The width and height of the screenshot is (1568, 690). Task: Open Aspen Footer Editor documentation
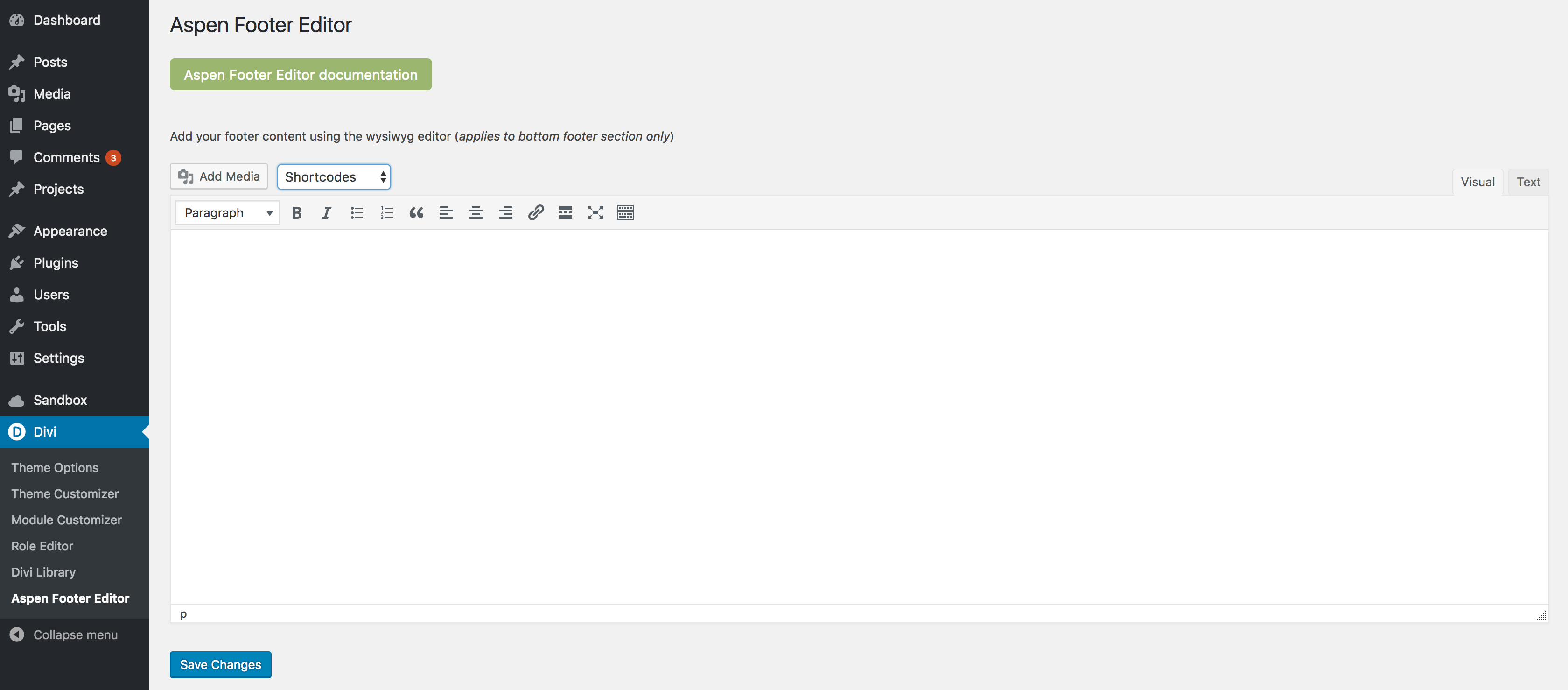click(301, 74)
